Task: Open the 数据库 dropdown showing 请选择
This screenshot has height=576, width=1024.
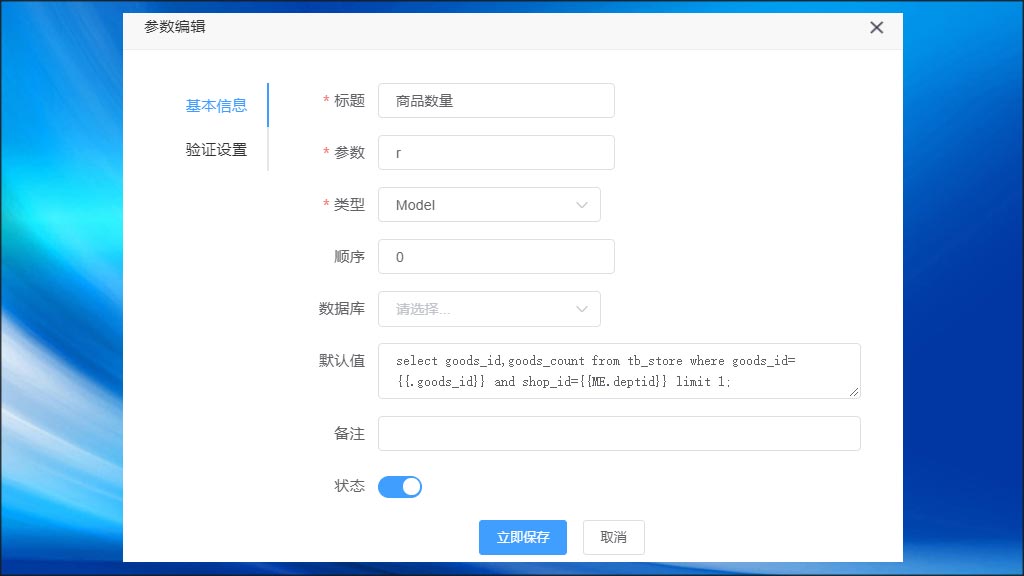Action: [489, 308]
